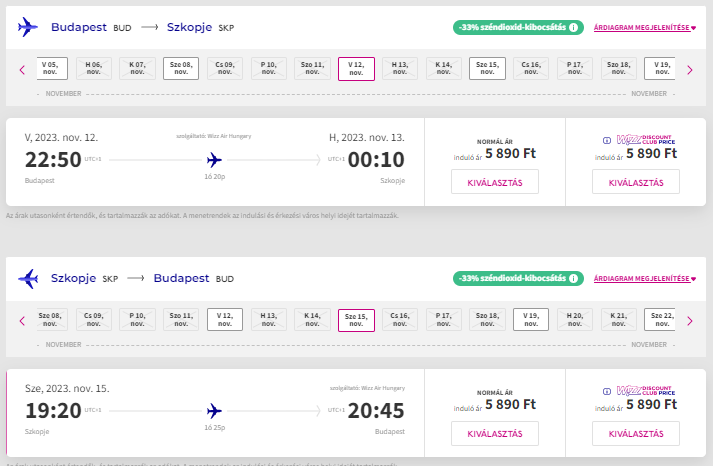Expand outbound 'Árdiagram megjelenítése' price chart

pos(644,28)
